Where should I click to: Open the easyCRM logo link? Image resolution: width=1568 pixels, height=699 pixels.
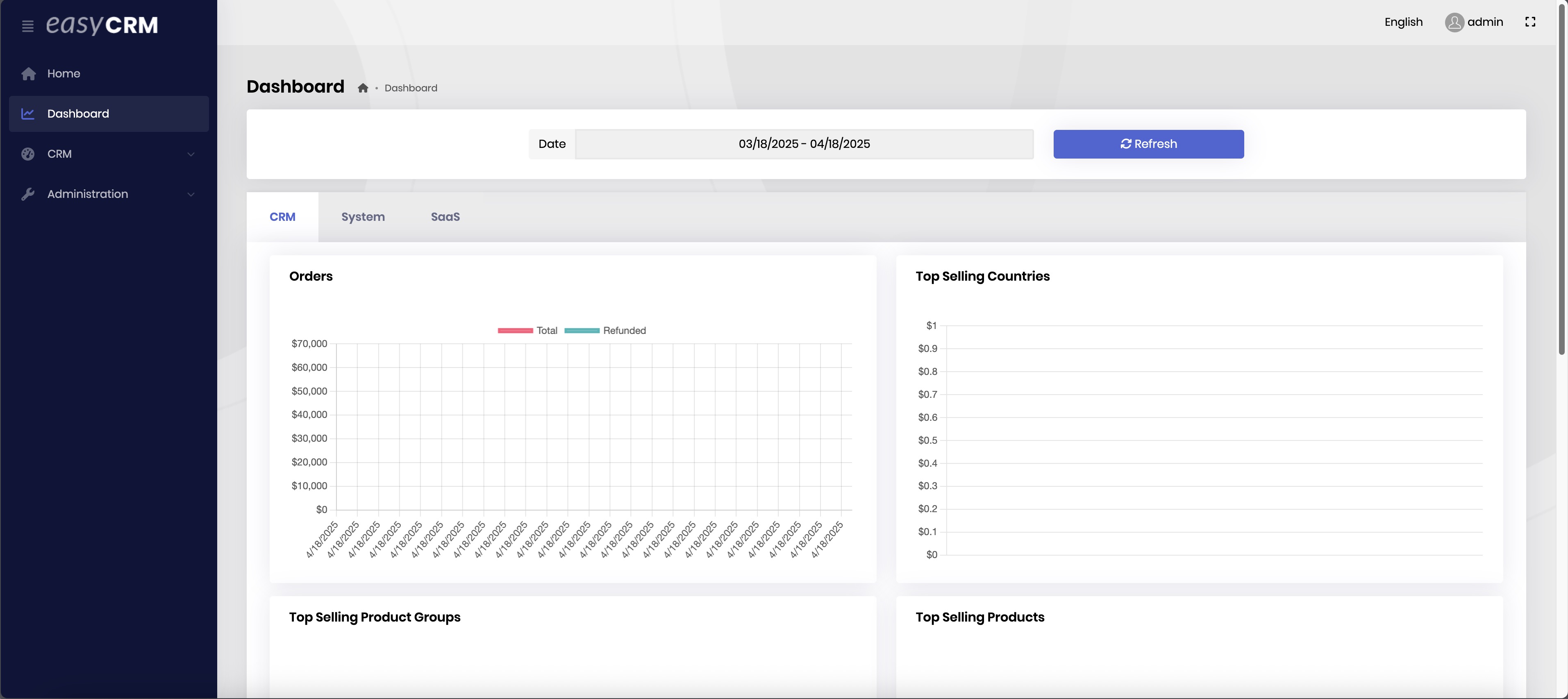102,25
